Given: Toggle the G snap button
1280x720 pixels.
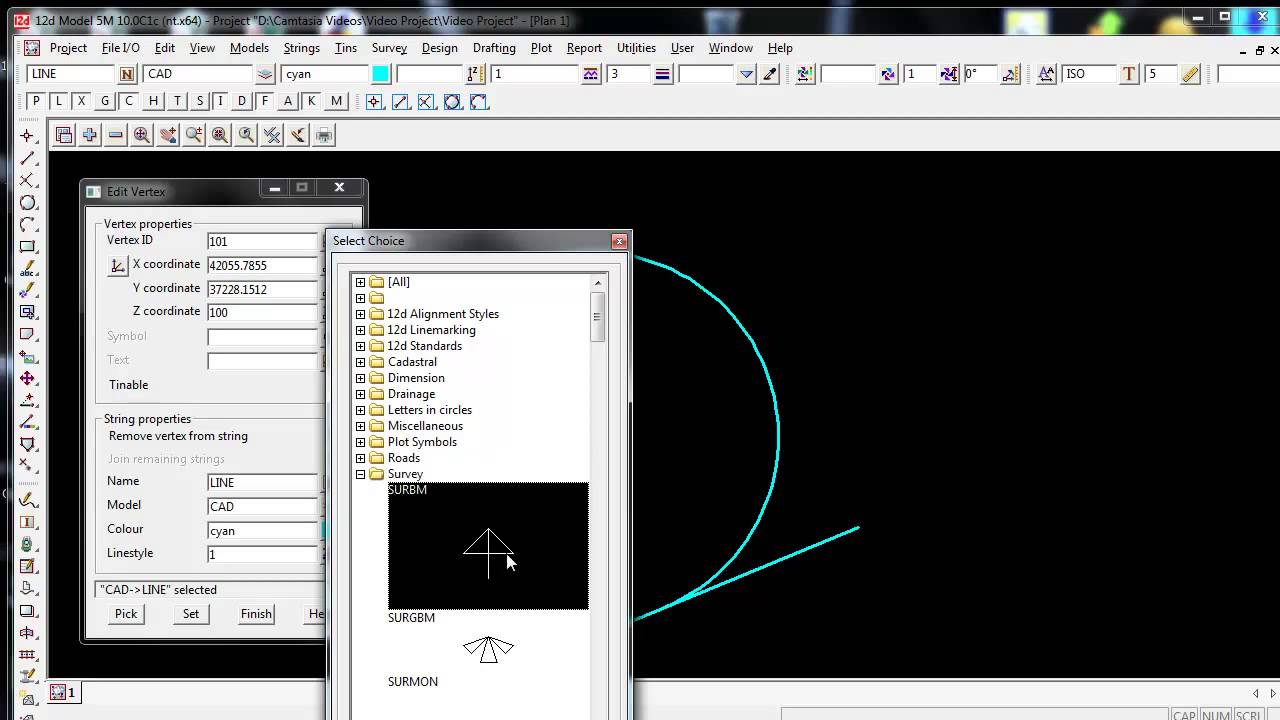Looking at the screenshot, I should point(105,101).
